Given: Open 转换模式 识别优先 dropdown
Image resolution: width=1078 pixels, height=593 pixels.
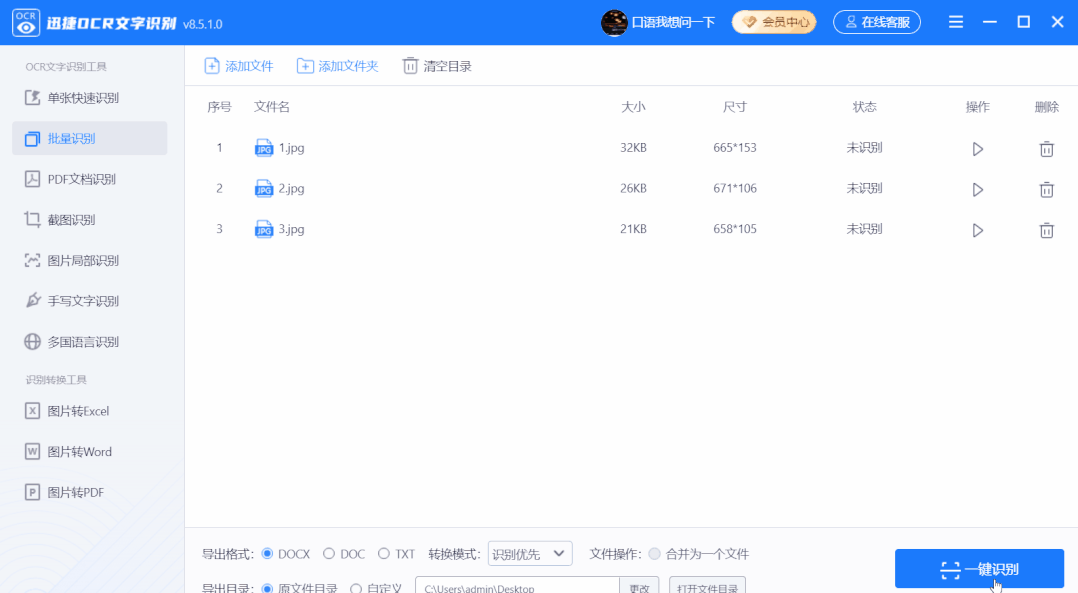Looking at the screenshot, I should pos(530,554).
